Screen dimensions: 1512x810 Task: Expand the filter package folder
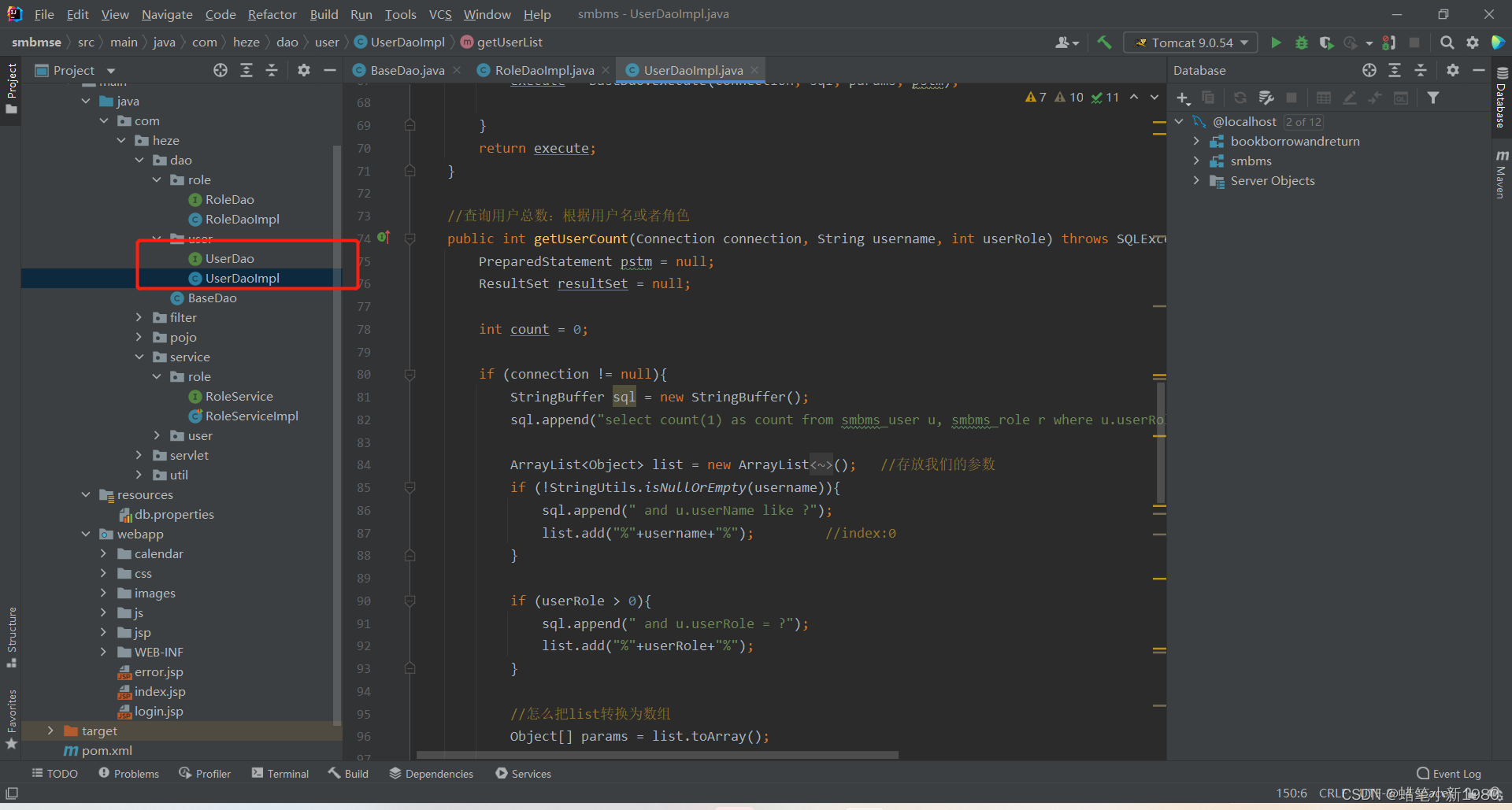click(139, 317)
